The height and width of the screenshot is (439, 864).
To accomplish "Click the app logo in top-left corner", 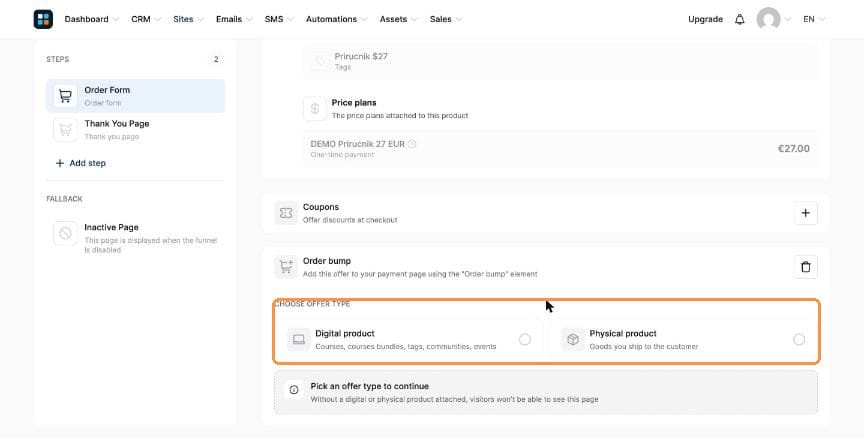I will click(x=43, y=19).
